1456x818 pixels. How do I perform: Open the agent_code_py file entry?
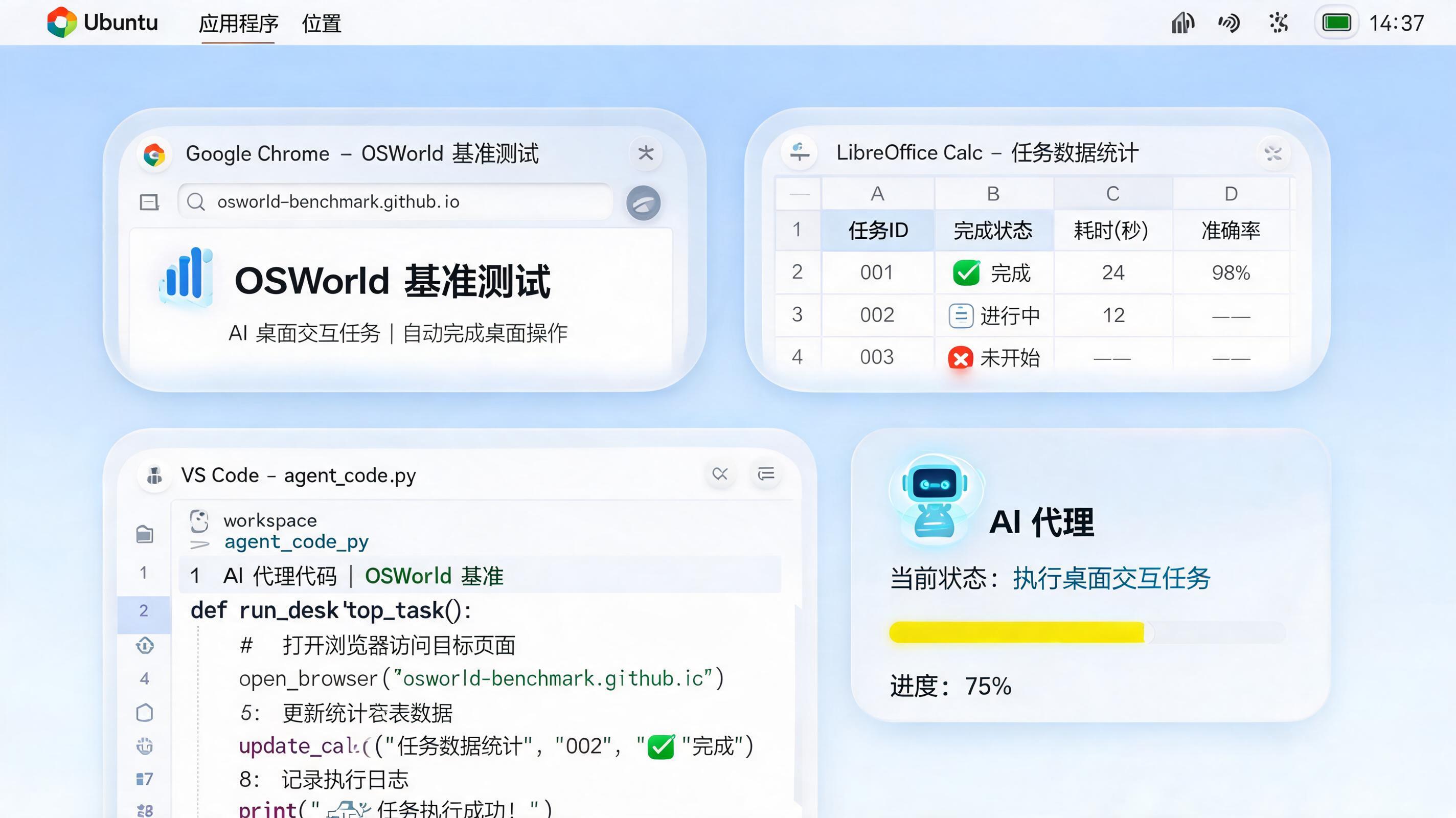tap(296, 542)
